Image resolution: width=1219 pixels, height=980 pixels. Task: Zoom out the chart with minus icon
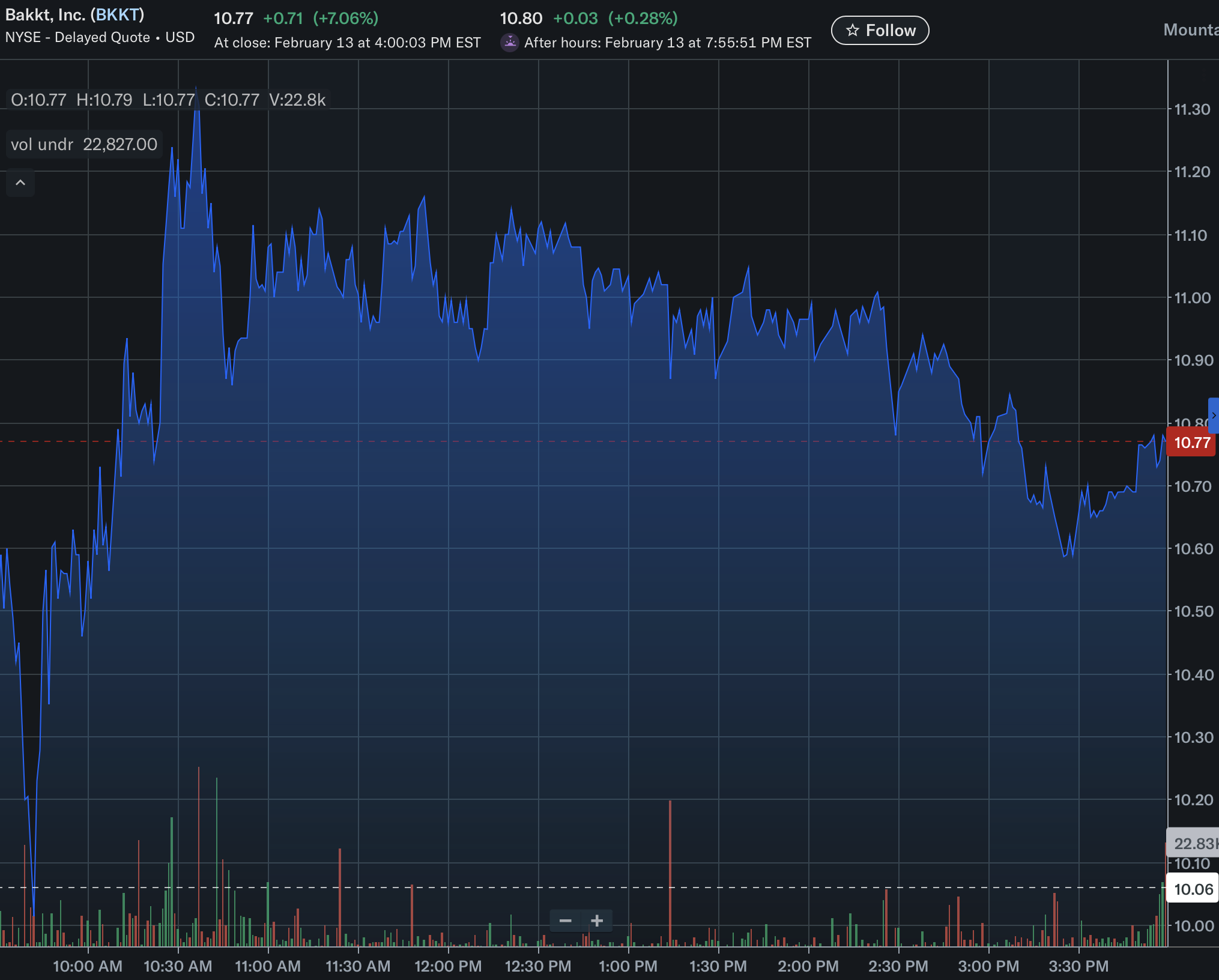pyautogui.click(x=565, y=921)
